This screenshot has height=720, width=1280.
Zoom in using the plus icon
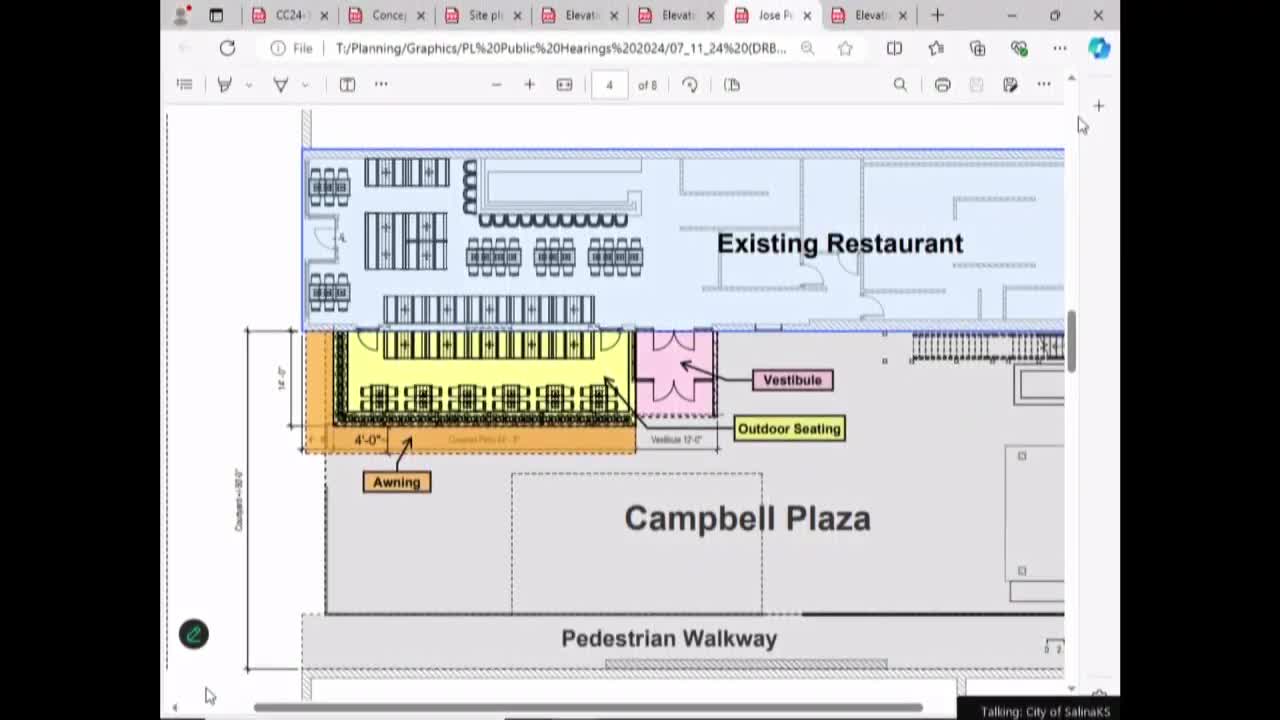[x=530, y=85]
